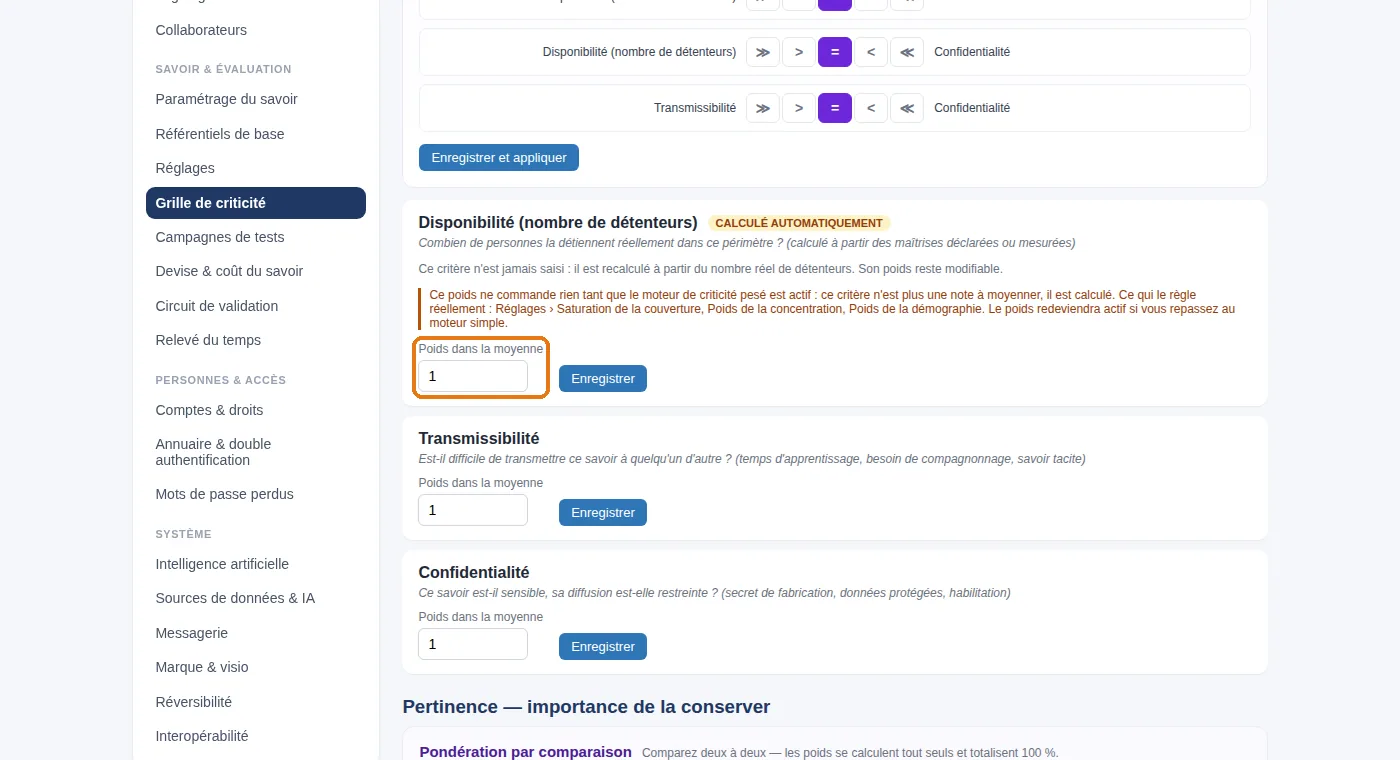This screenshot has height=760, width=1400.
Task: Focus the Confidentialité weight input field
Action: [473, 644]
